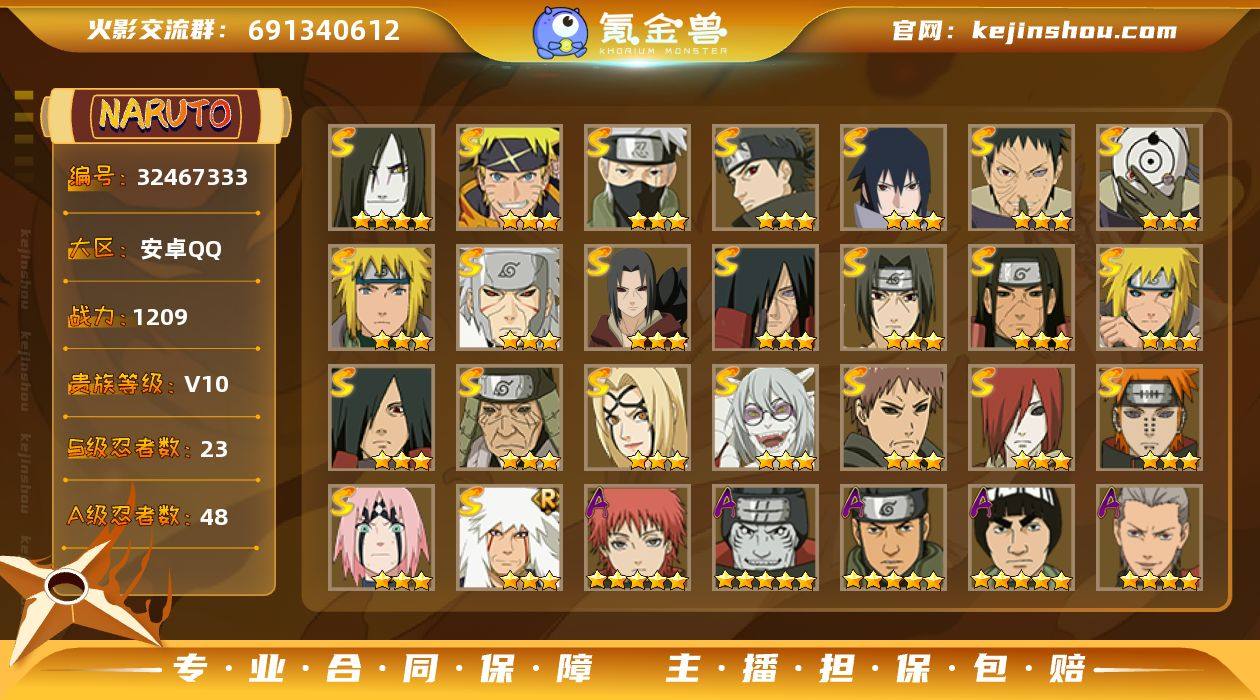Viewport: 1260px width, 700px height.
Task: Click the NARUTO scroll title banner
Action: click(x=165, y=114)
